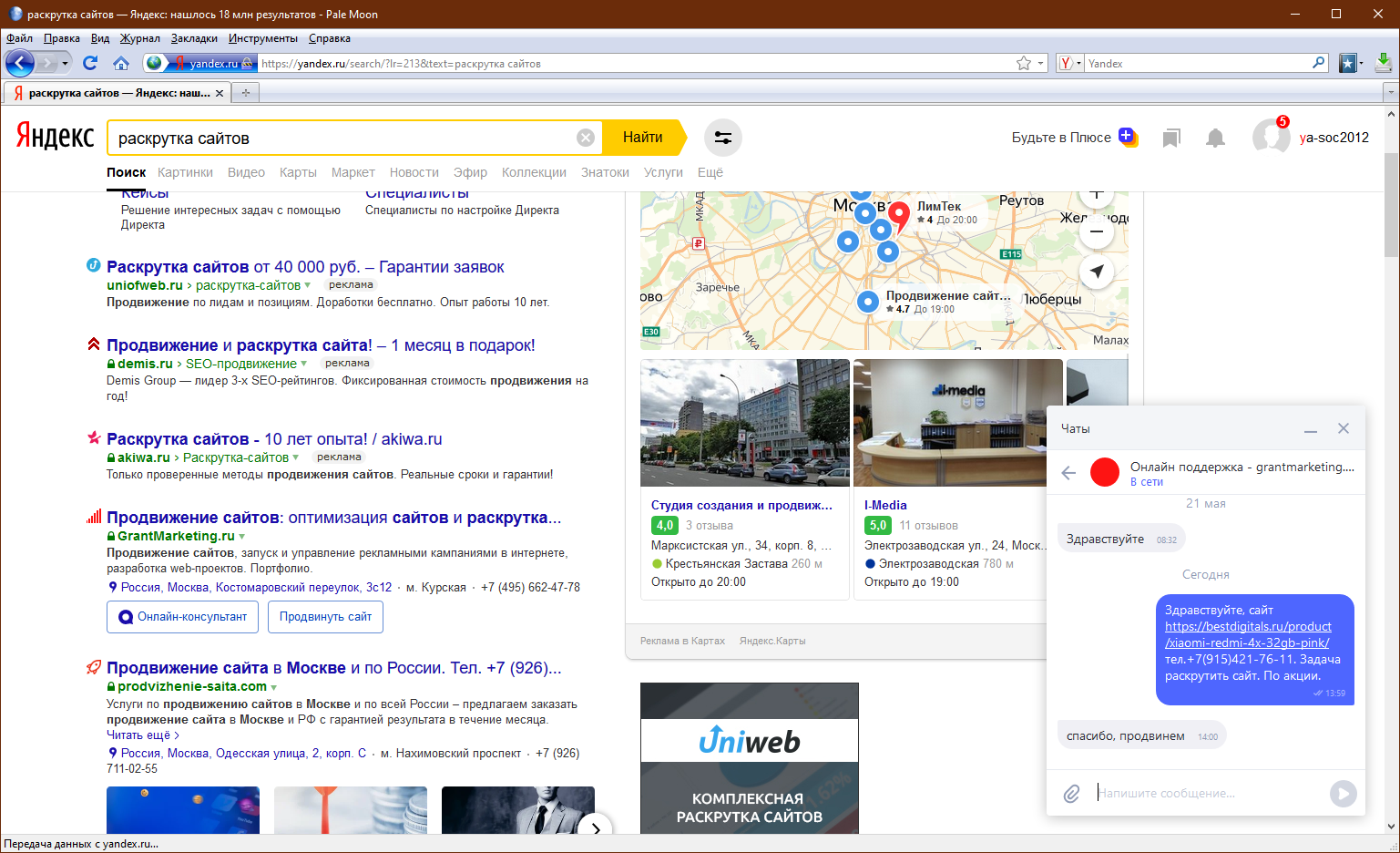Viewport: 1400px width, 853px height.
Task: Open the Журнал menu
Action: point(139,38)
